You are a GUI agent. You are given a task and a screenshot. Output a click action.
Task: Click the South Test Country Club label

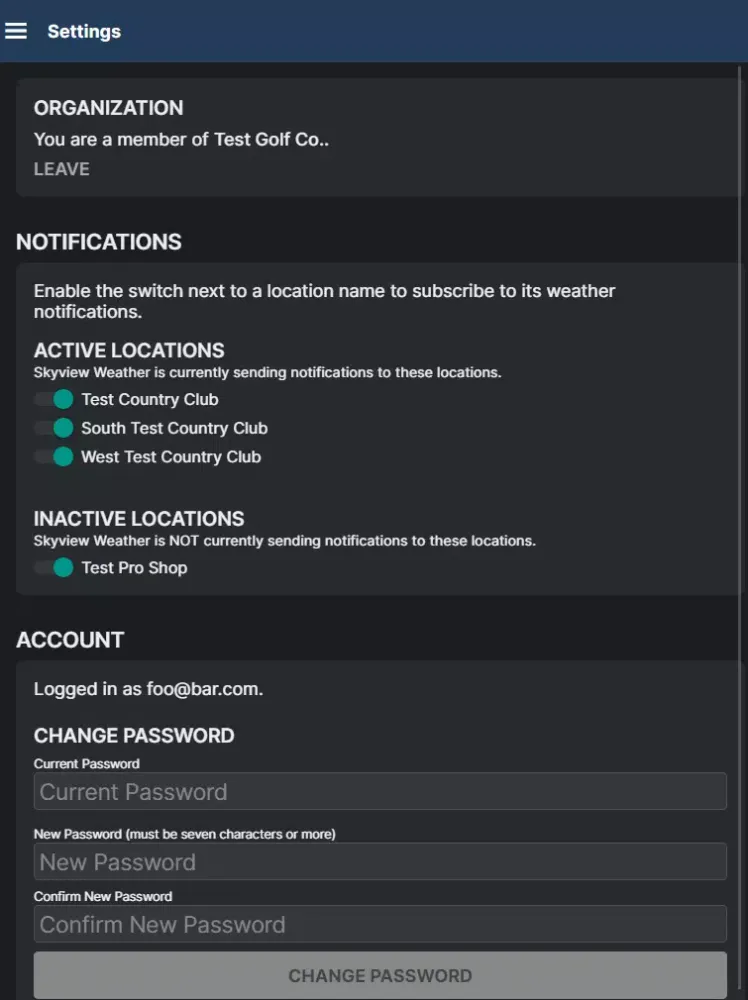pos(174,428)
